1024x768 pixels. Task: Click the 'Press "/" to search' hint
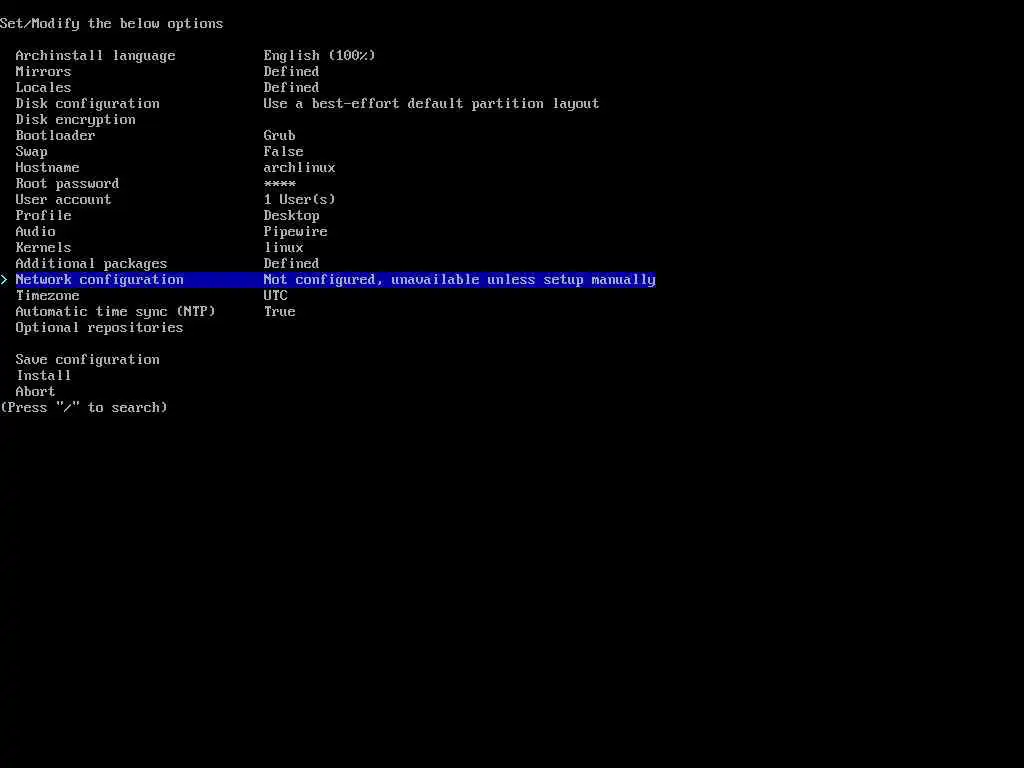(x=84, y=408)
